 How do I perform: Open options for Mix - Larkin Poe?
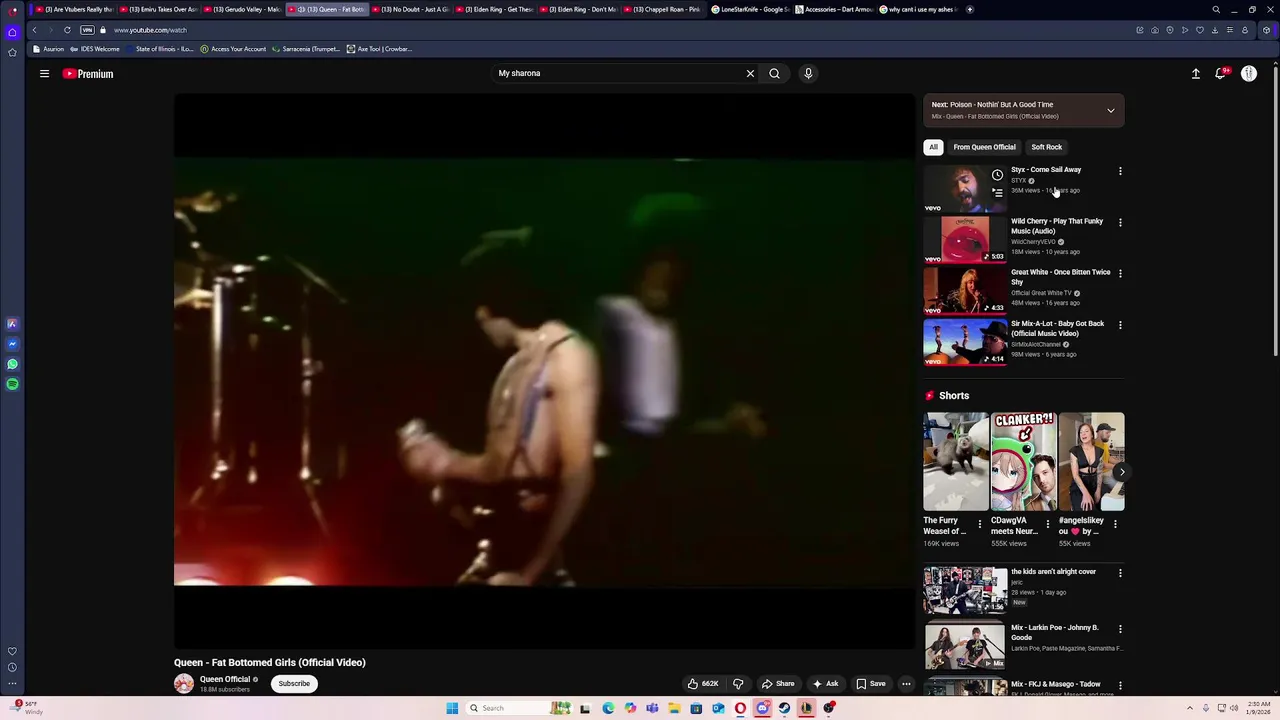click(x=1120, y=629)
